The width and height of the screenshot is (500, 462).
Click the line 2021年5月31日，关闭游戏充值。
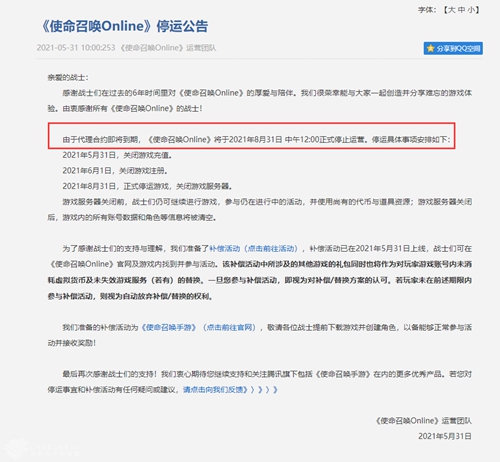click(x=117, y=155)
